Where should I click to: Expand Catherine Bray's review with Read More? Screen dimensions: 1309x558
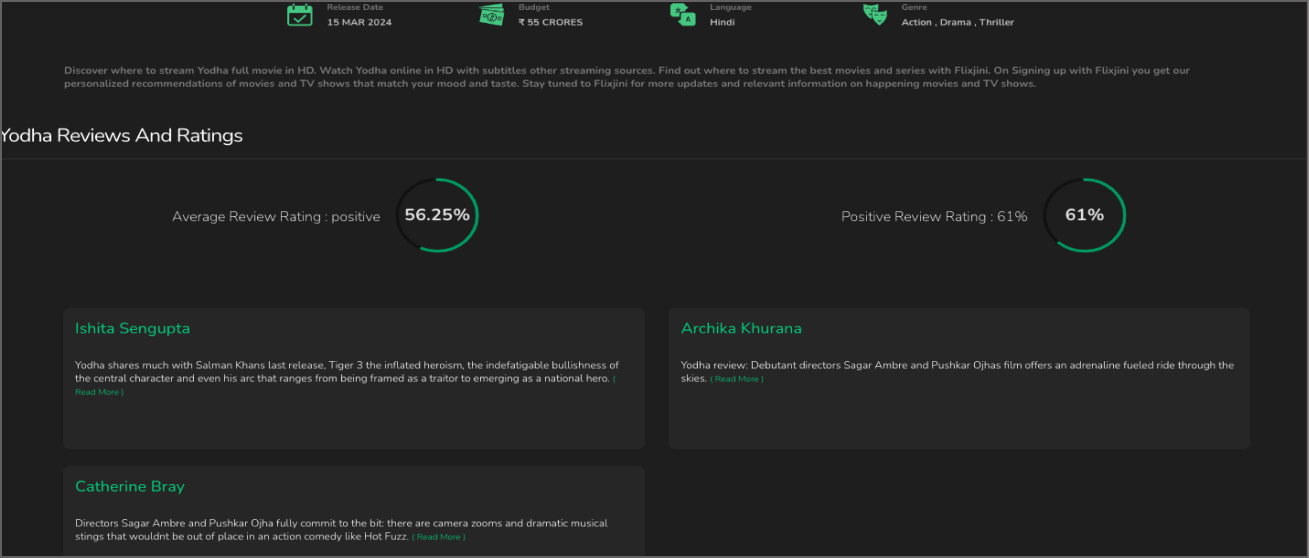438,537
